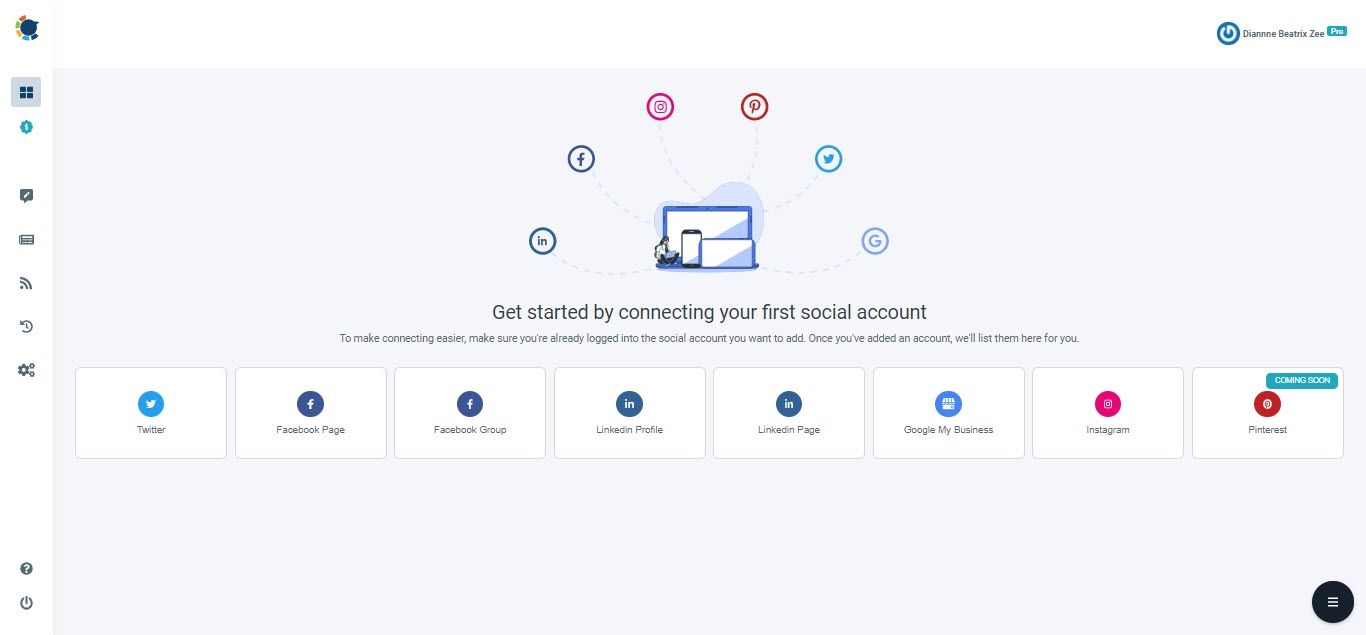
Task: Open the Dashboard grid icon in sidebar
Action: click(x=26, y=91)
